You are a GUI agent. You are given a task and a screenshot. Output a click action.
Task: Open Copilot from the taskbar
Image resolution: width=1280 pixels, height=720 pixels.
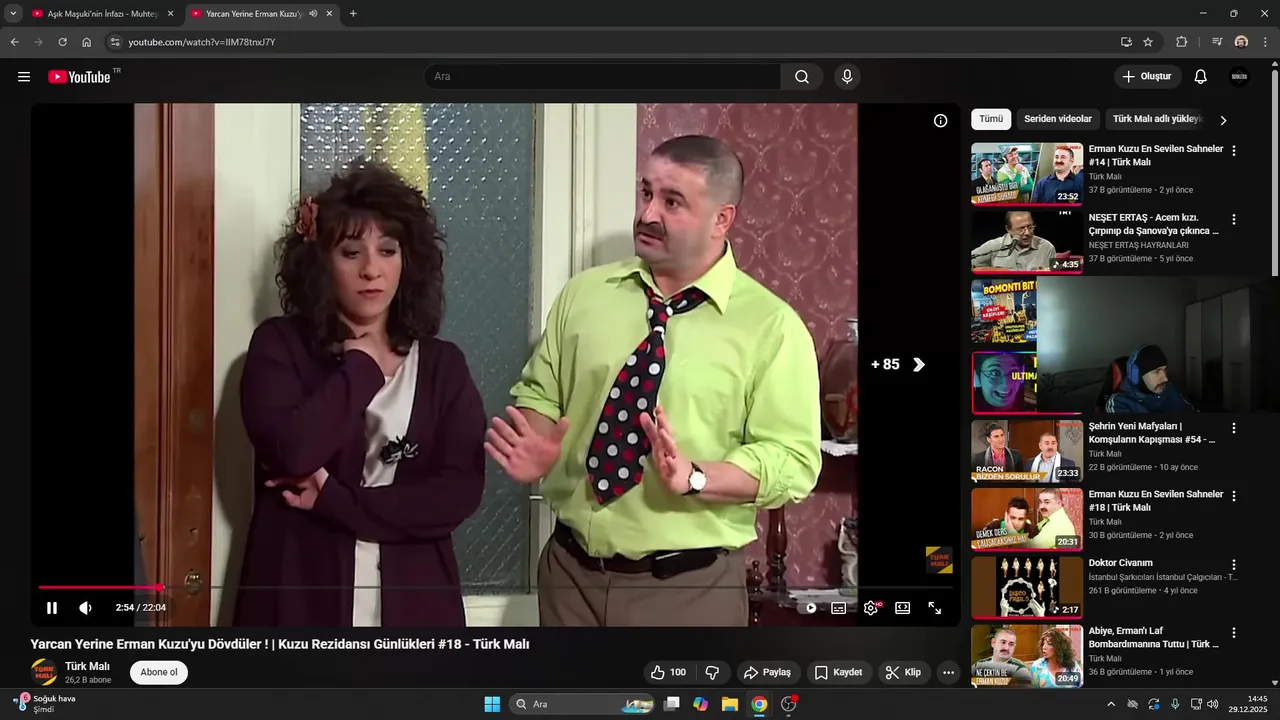701,704
